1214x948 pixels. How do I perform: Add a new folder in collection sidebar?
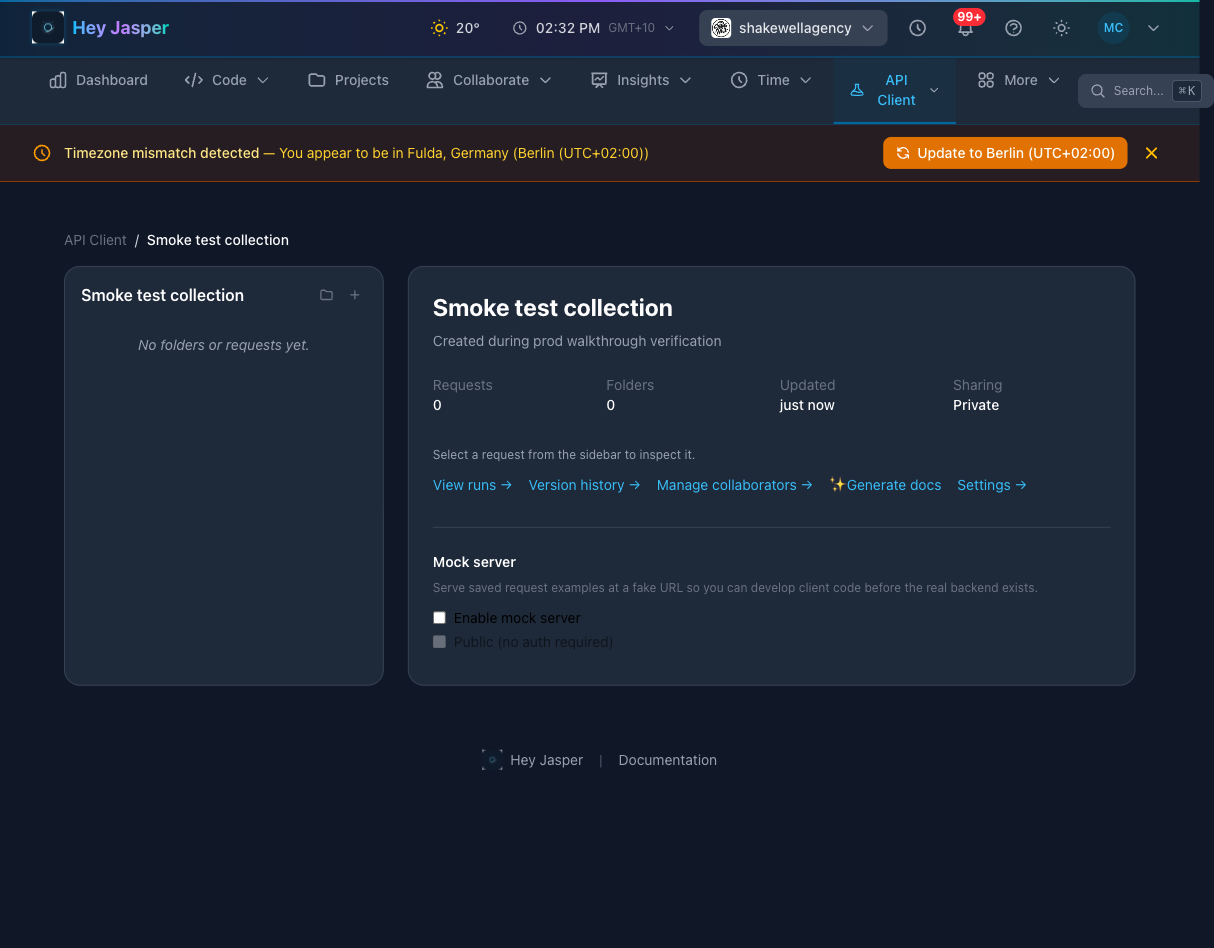[x=326, y=295]
